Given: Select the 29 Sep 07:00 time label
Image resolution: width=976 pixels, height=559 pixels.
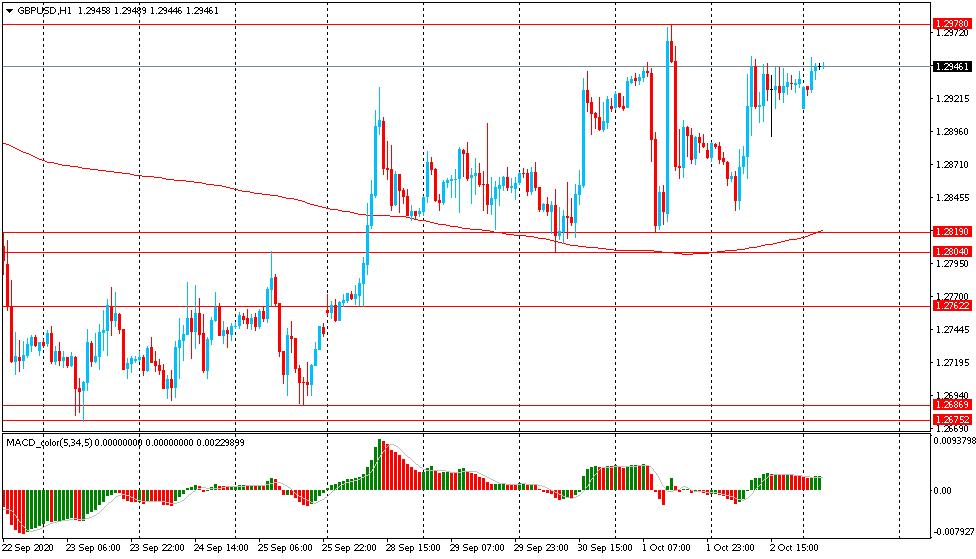Looking at the screenshot, I should point(477,548).
